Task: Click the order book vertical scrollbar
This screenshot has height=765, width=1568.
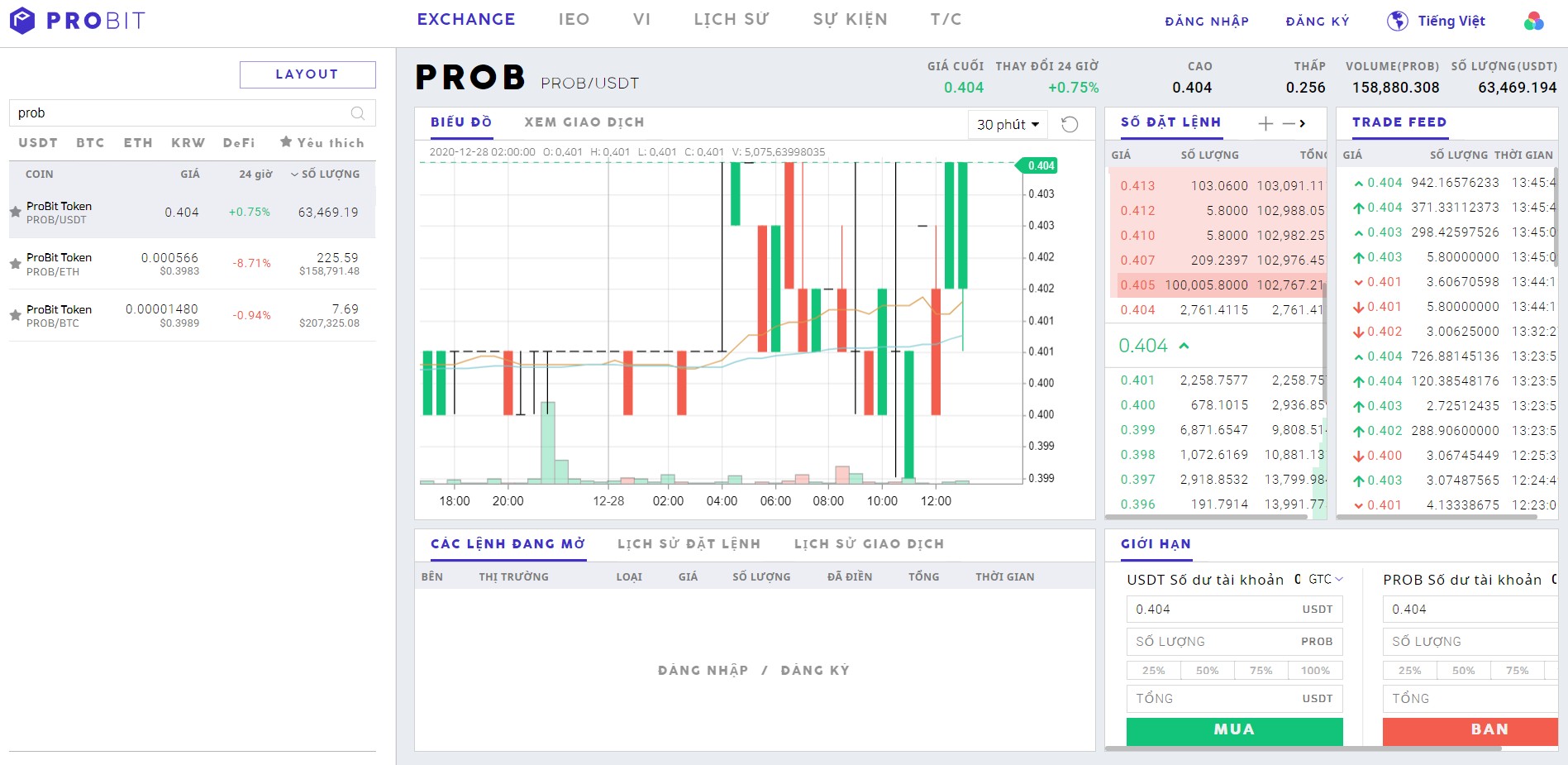Action: pos(1324,343)
